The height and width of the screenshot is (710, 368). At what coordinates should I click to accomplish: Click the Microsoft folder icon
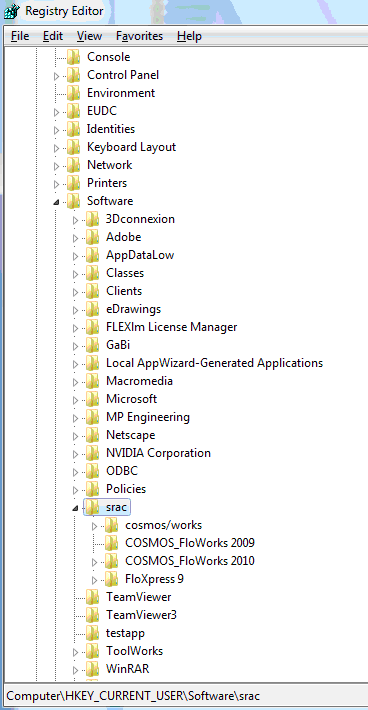pyautogui.click(x=92, y=399)
